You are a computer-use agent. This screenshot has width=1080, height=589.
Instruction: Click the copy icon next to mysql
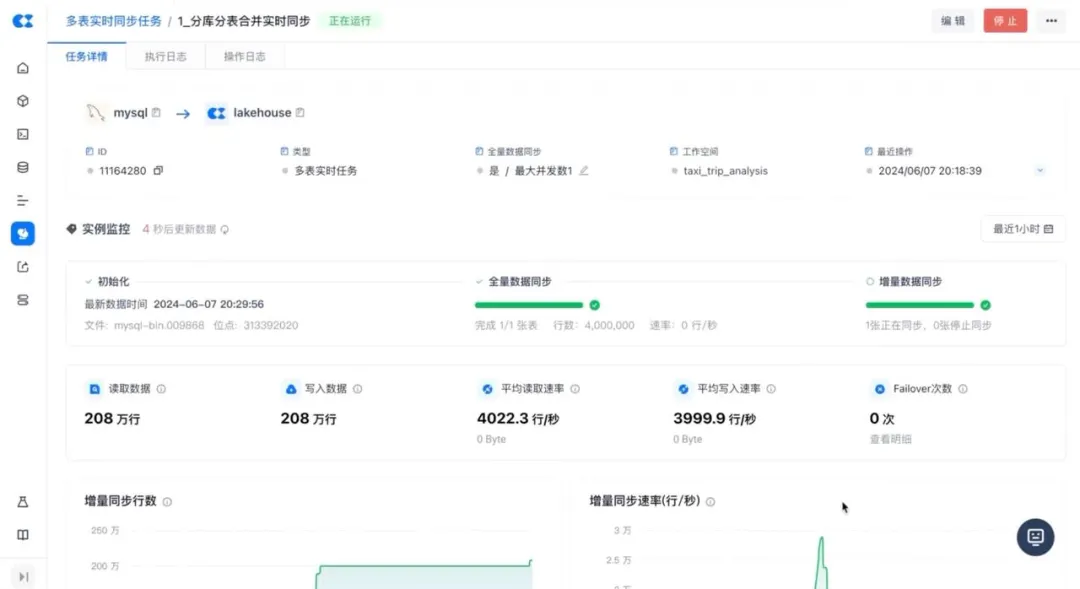pyautogui.click(x=157, y=113)
